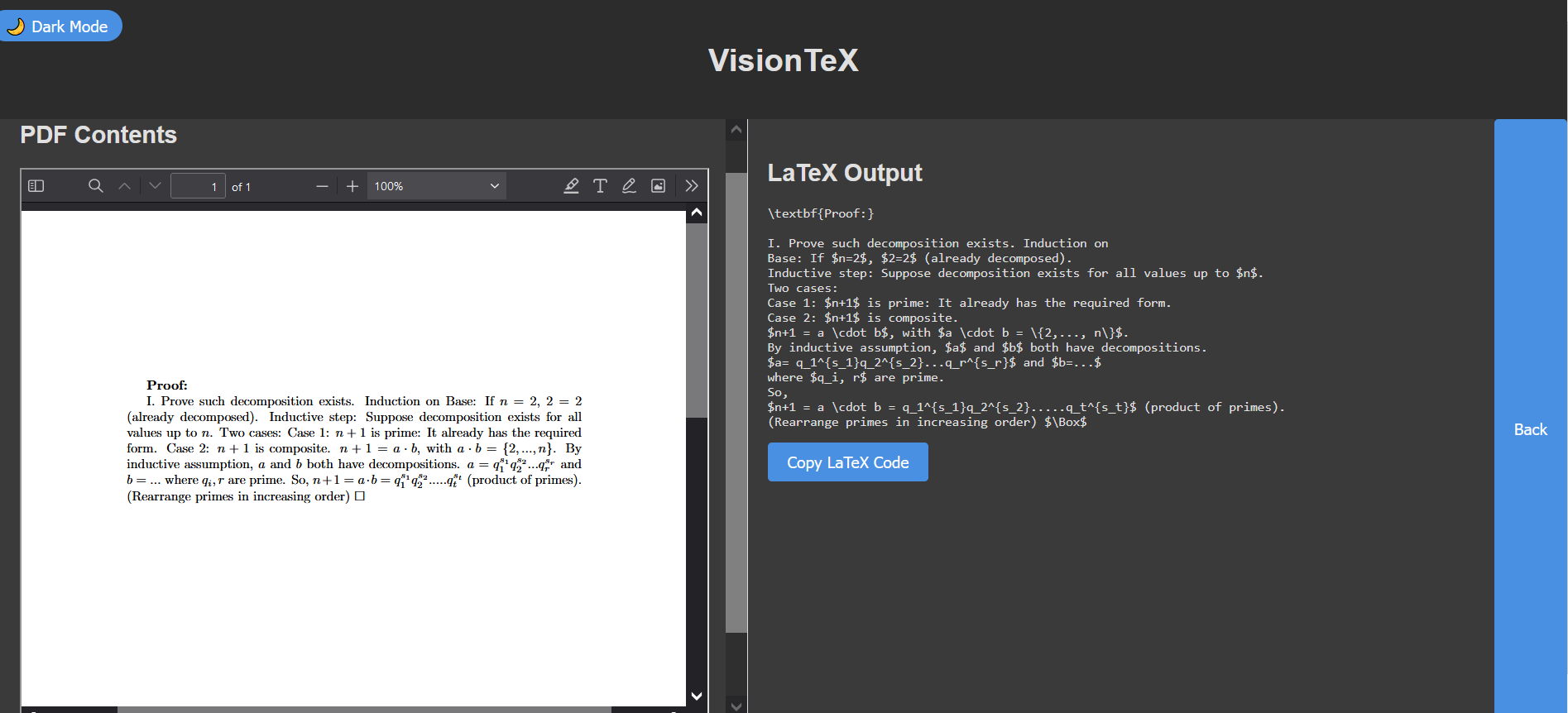Click the \textbf{Proof:} output line
The height and width of the screenshot is (713, 1568).
coord(821,213)
